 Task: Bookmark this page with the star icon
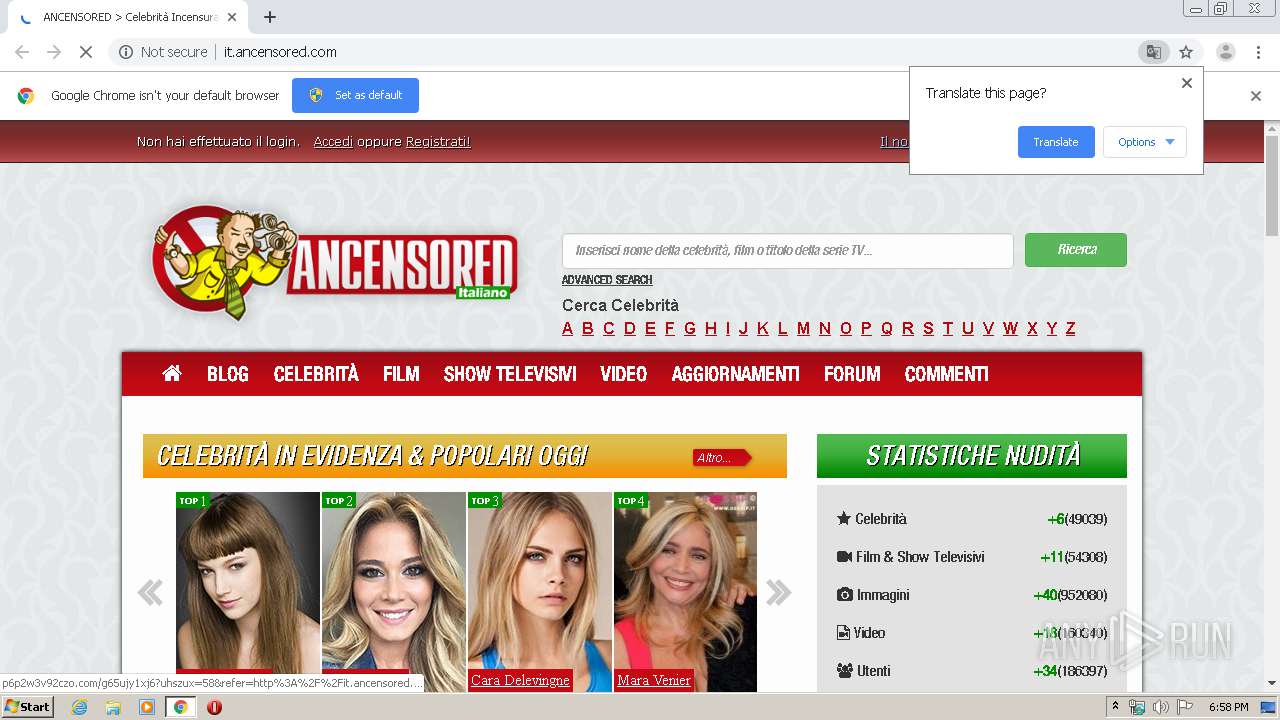point(1186,52)
